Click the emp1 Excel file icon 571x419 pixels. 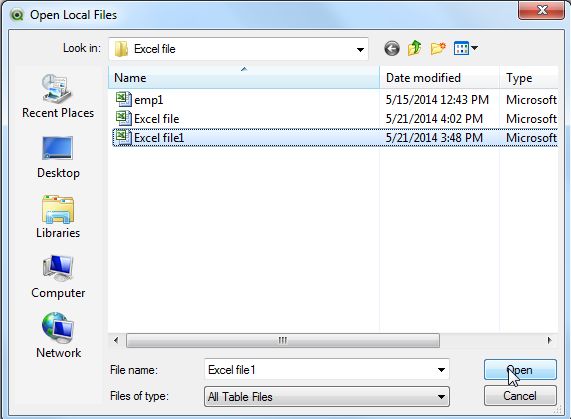123,99
